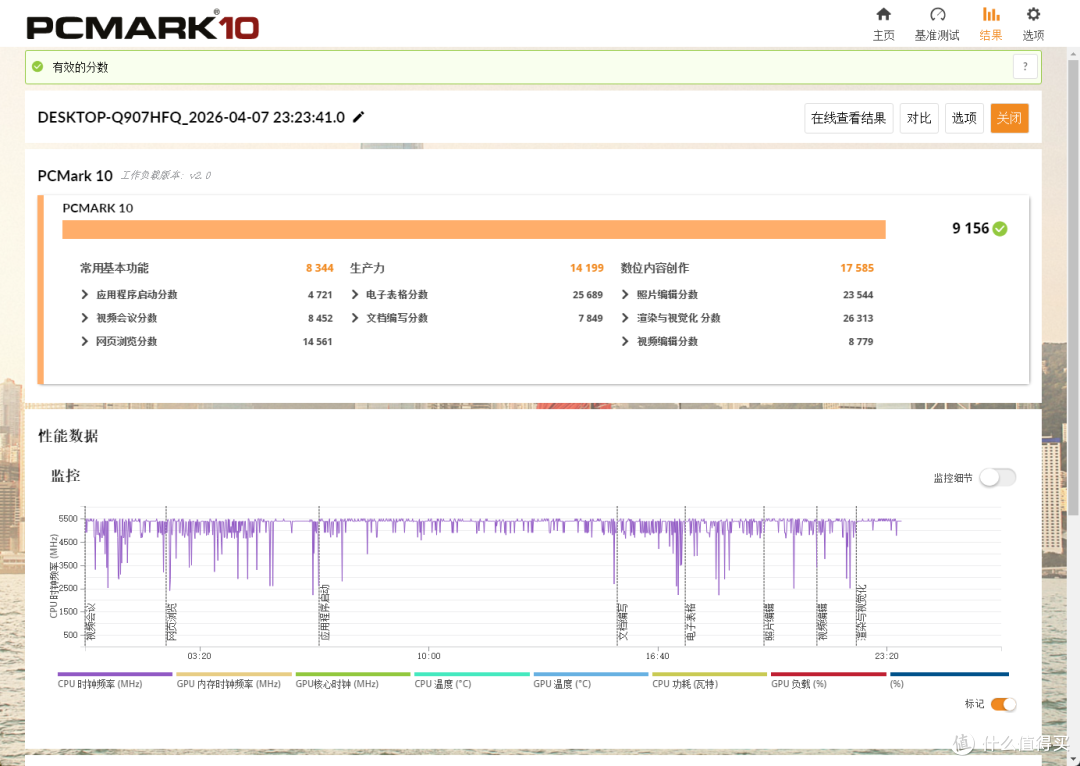Click the 选项 button beside 对比

click(x=964, y=118)
